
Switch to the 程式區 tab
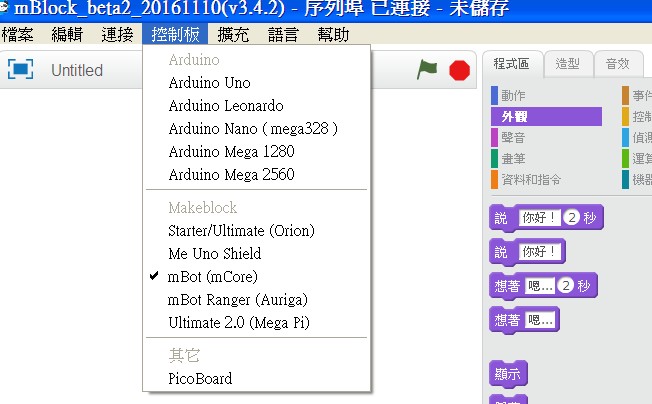coord(512,64)
